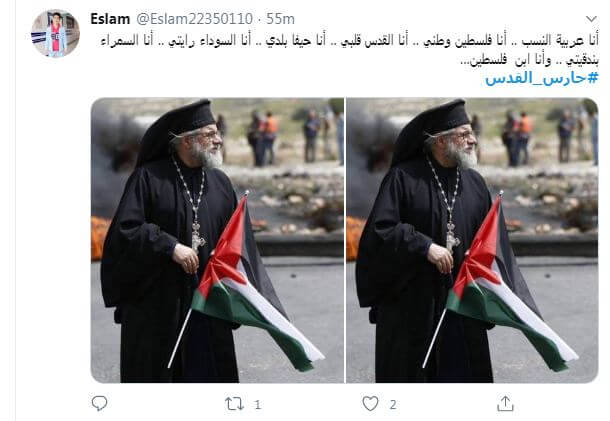Expand the tweet options caret

pos(591,19)
